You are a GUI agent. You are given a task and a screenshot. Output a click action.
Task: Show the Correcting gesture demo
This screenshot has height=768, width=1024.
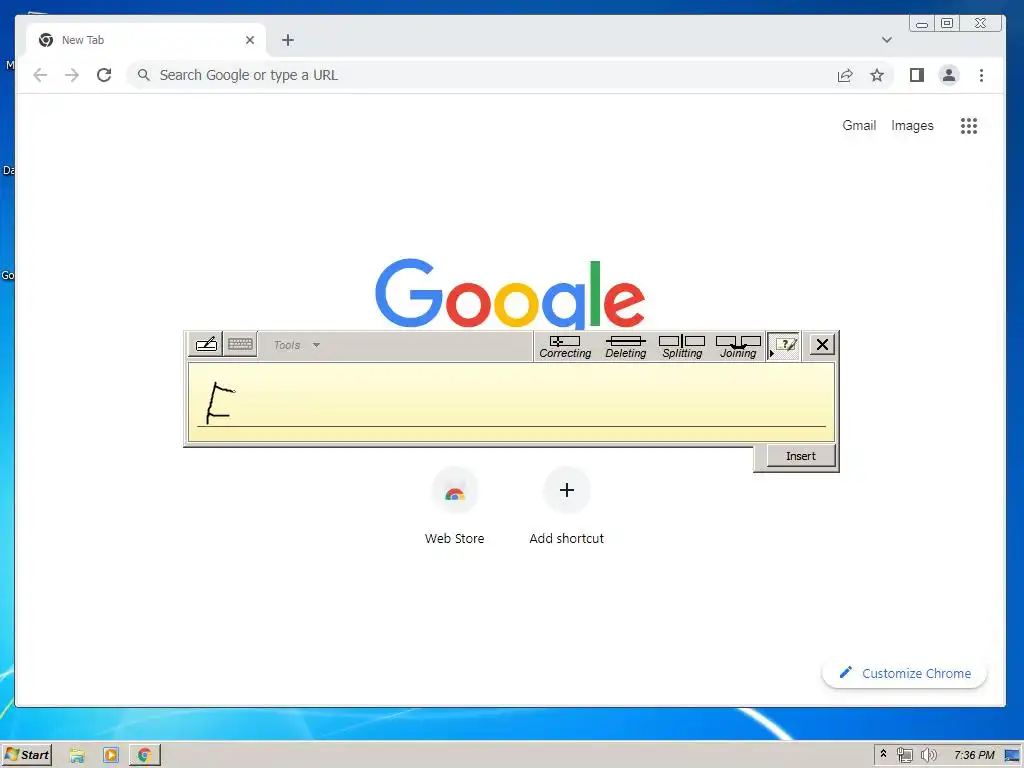coord(565,347)
